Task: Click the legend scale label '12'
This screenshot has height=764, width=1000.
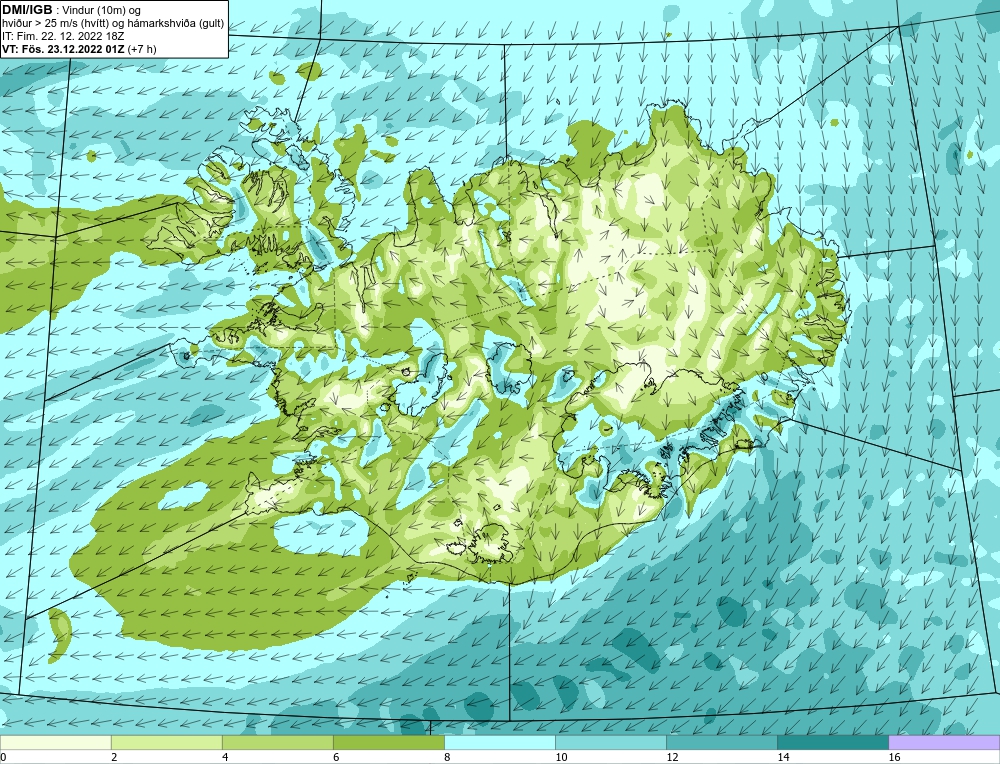Action: click(x=672, y=757)
